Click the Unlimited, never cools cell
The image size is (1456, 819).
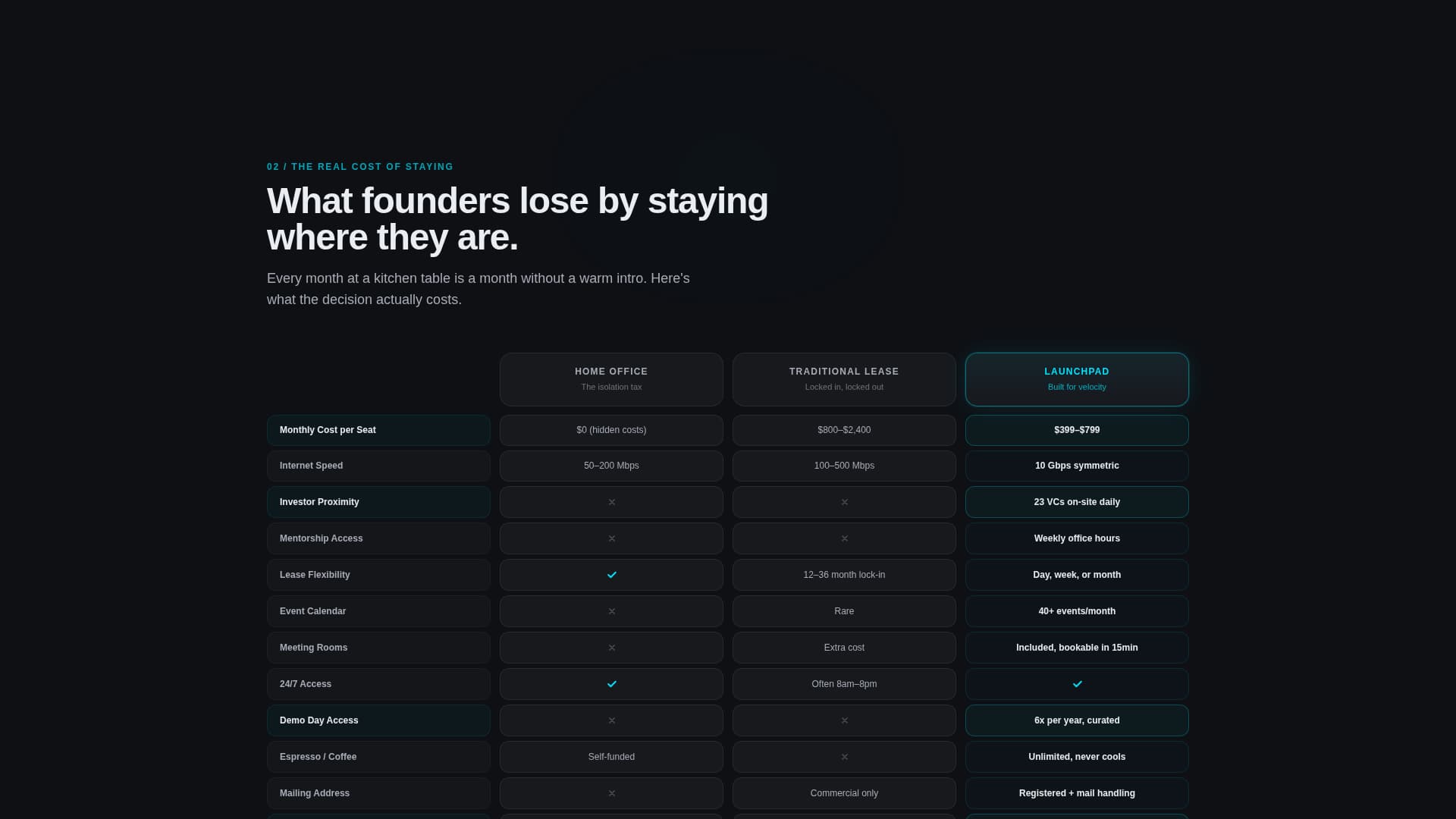click(1077, 757)
